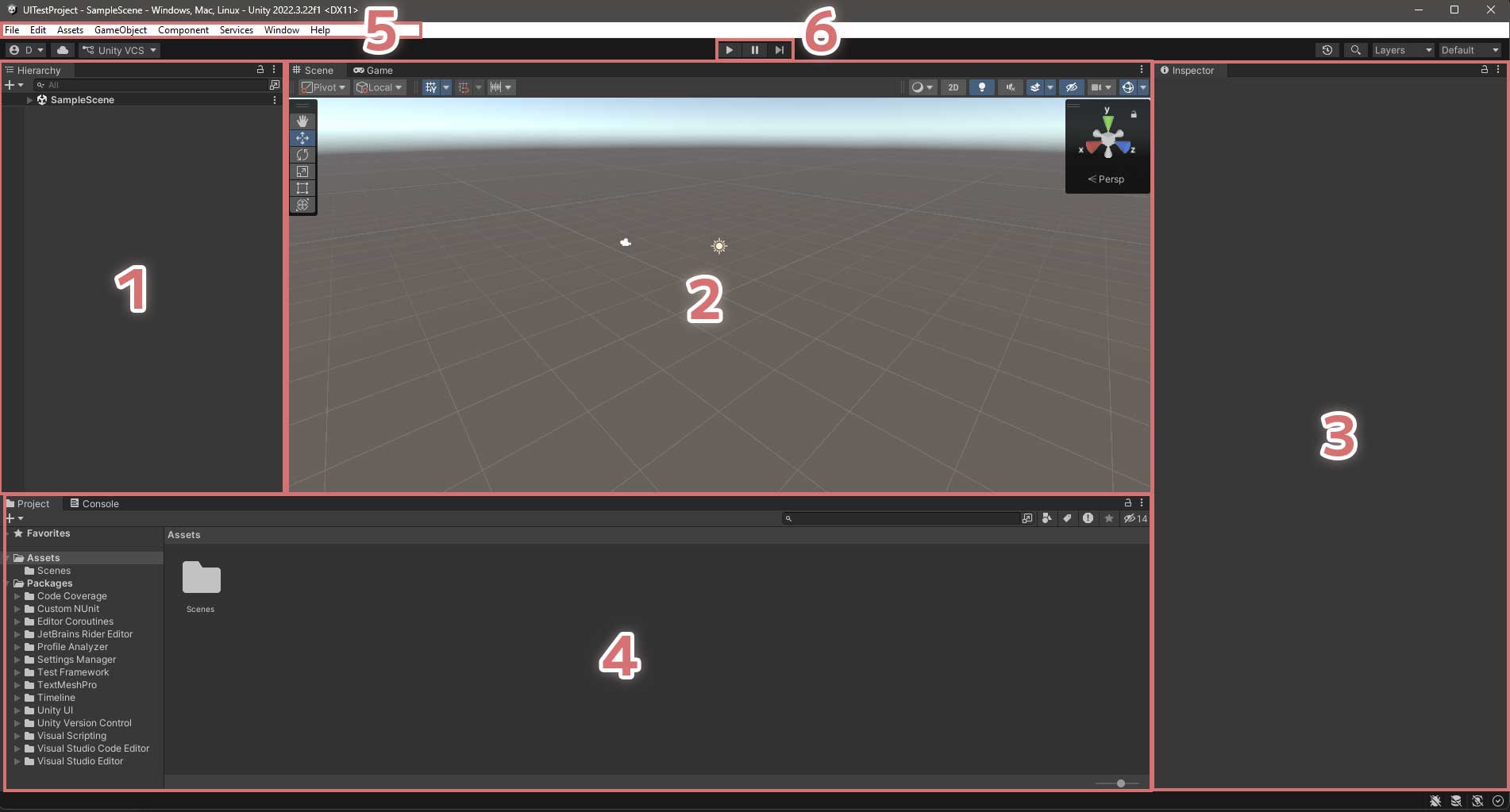
Task: Open the Unity VCS dropdown
Action: (x=119, y=50)
